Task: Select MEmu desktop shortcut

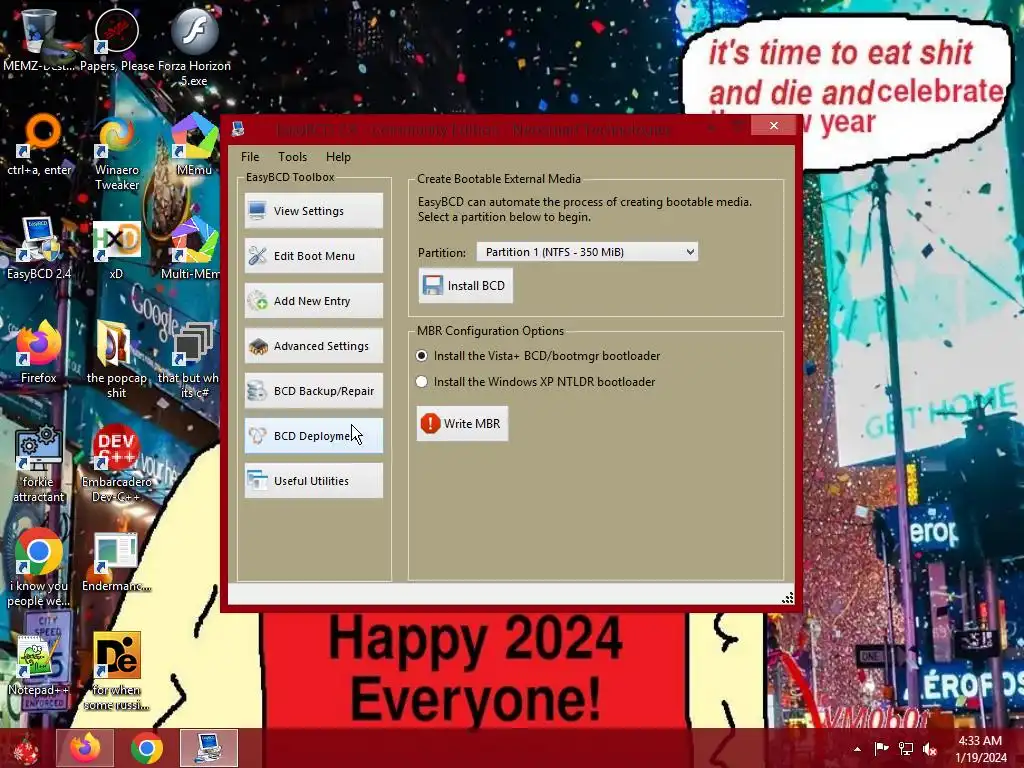Action: pos(194,145)
